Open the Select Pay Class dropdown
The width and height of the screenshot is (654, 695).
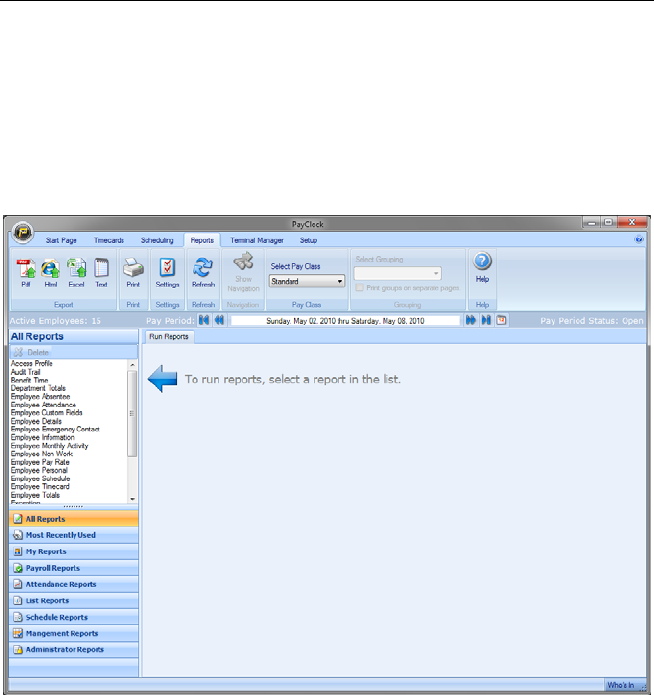point(307,281)
